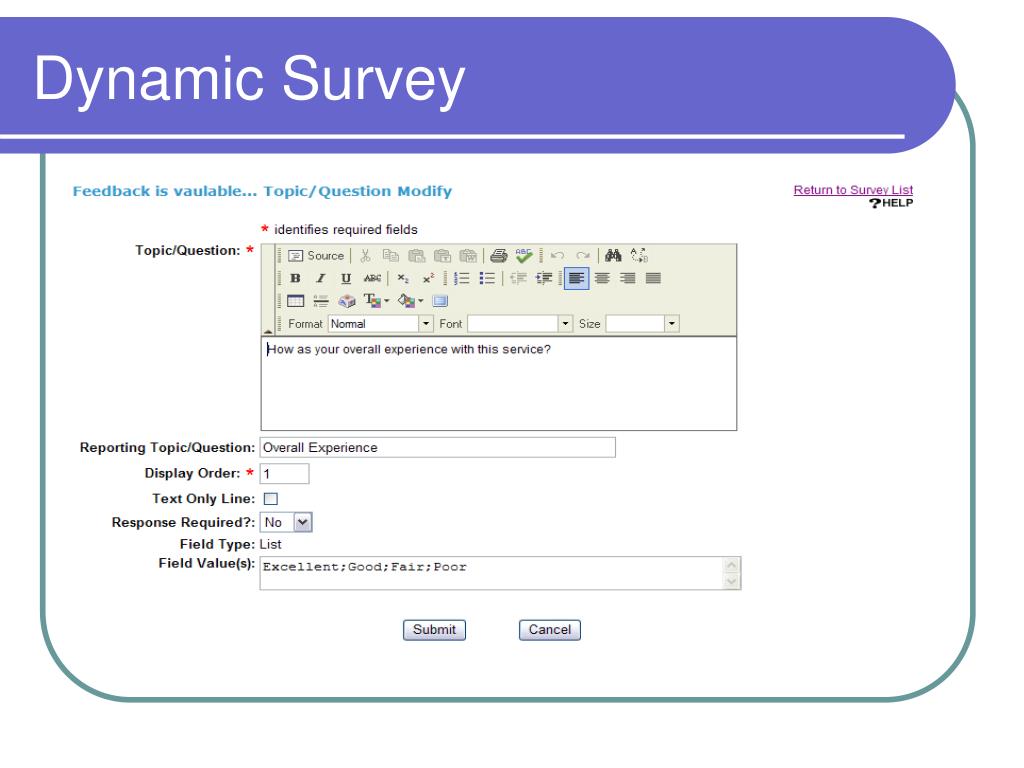
Task: Open the Background Color picker
Action: 411,300
